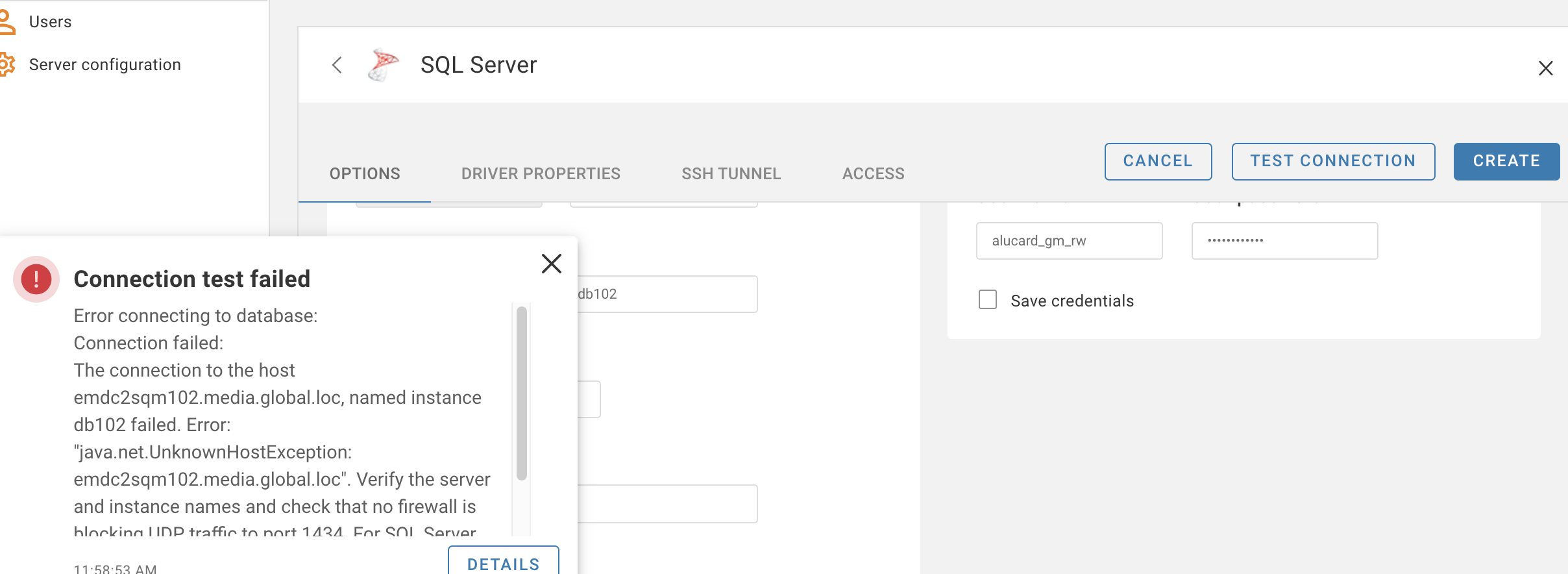
Task: Click the SQL Server driver logo
Action: [x=384, y=64]
